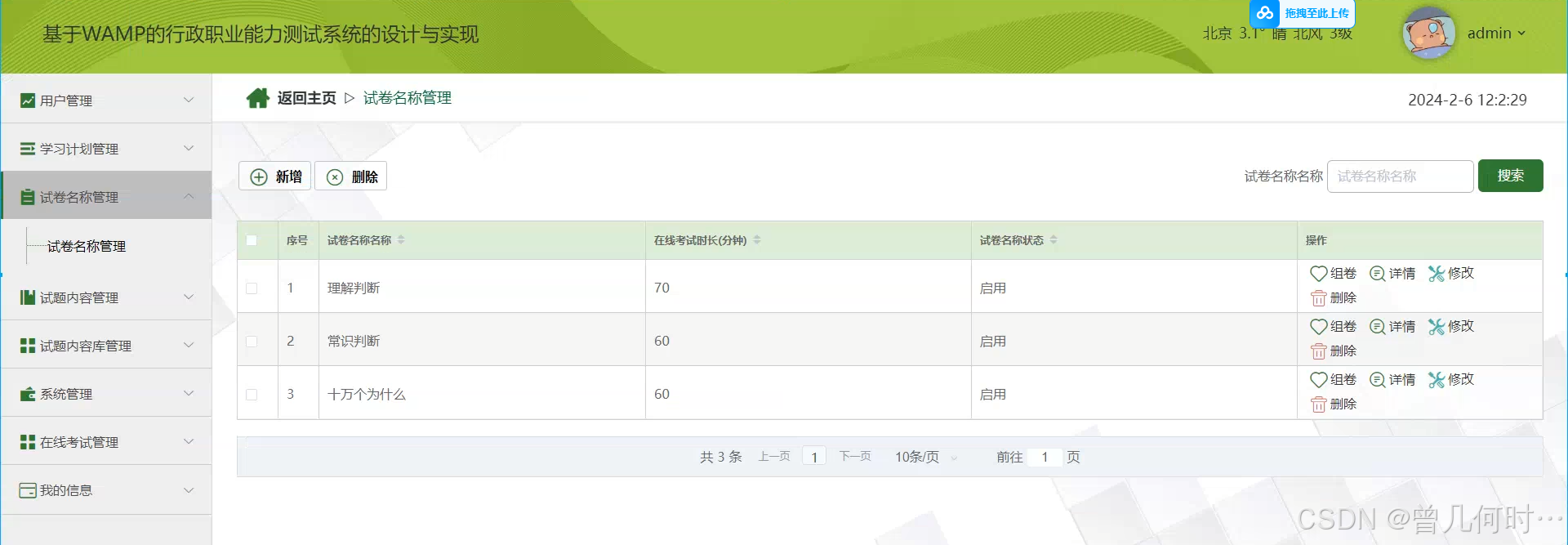Sort by 试卷名称状态 column
This screenshot has height=545, width=1568.
pos(1053,240)
